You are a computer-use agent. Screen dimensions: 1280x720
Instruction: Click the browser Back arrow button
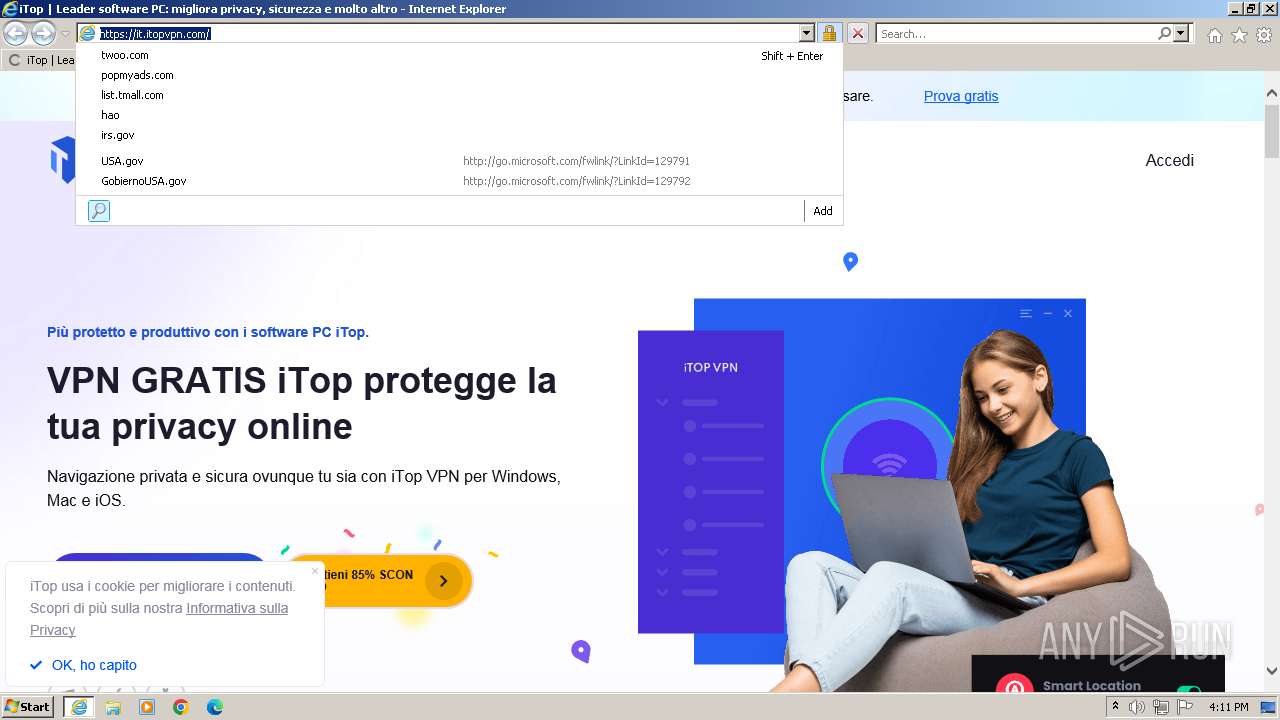click(x=15, y=34)
